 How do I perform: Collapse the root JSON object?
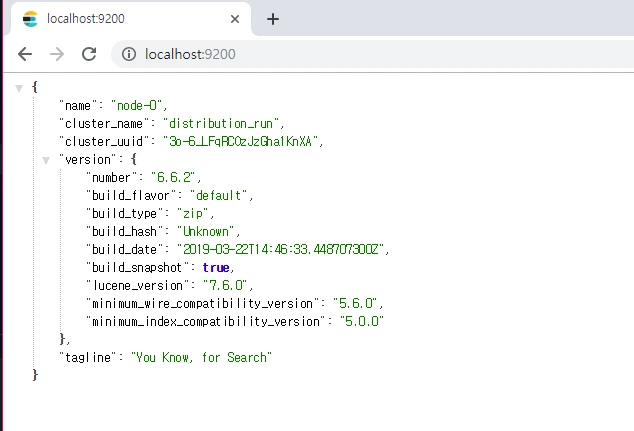tap(19, 88)
